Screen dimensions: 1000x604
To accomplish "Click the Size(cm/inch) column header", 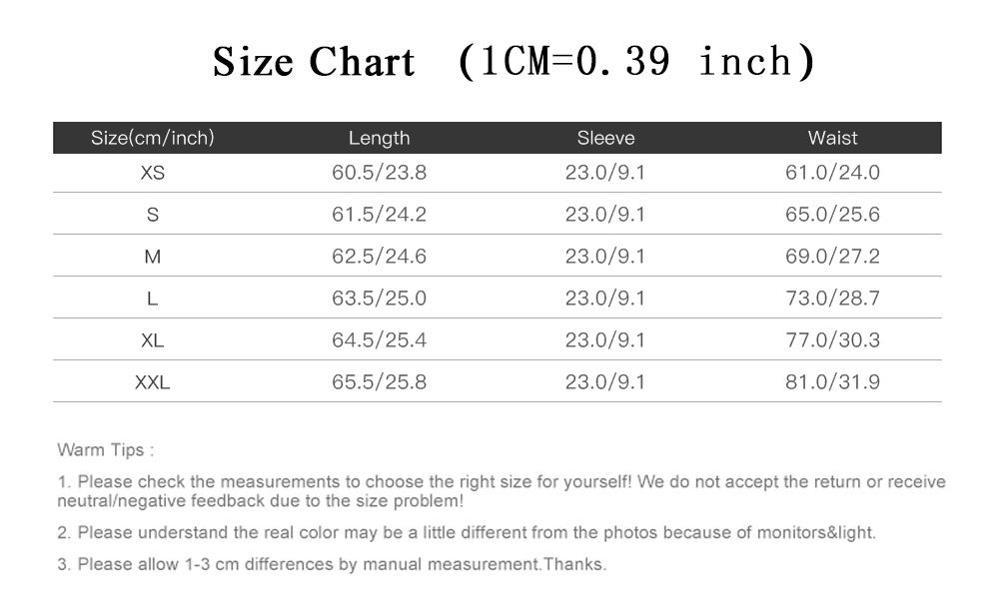I will 152,138.
